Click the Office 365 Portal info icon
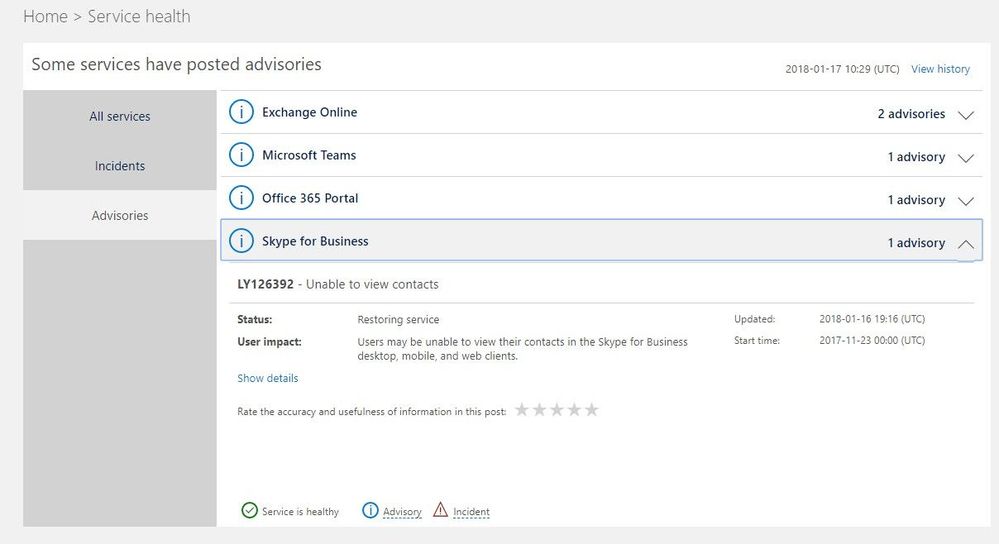The image size is (999, 544). coord(241,199)
